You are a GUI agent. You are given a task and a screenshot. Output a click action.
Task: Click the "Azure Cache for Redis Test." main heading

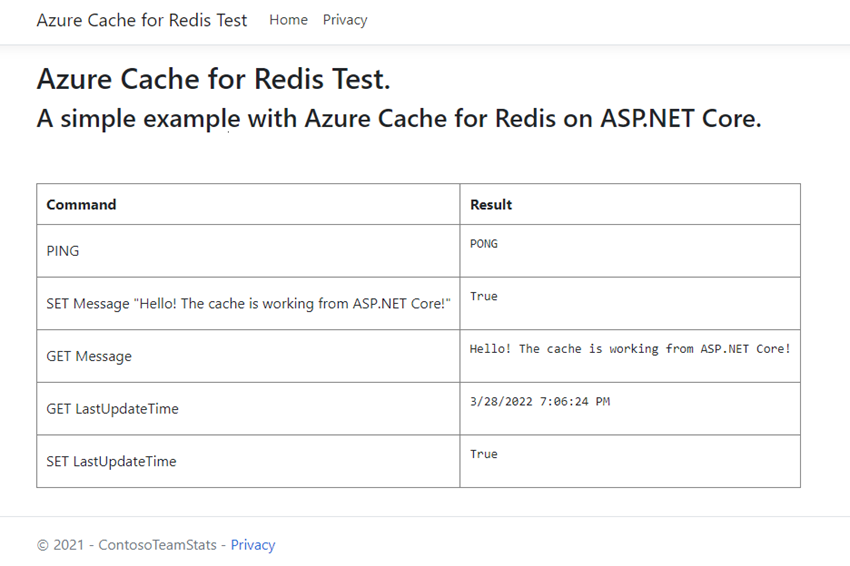point(213,79)
